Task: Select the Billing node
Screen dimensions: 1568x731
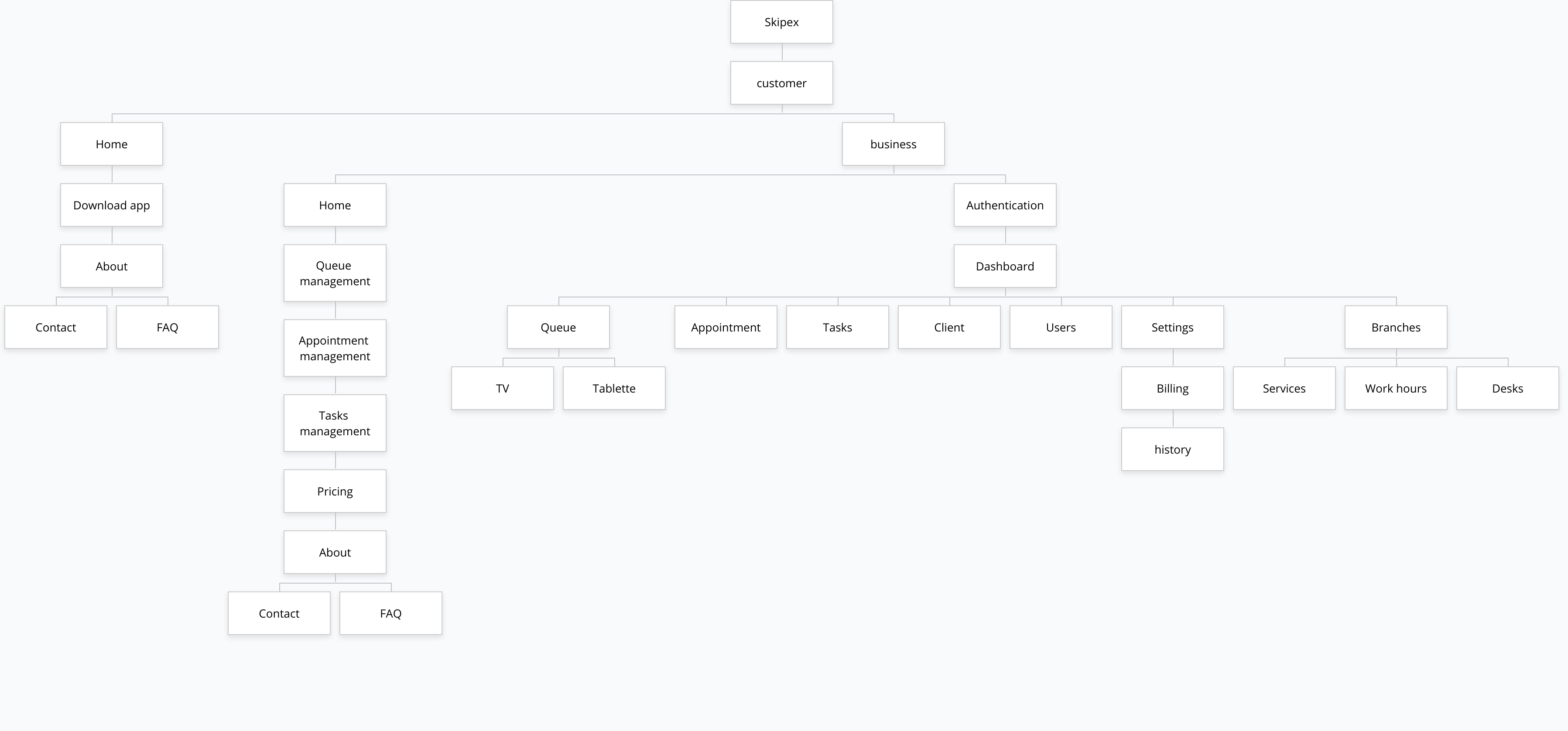Action: click(1172, 388)
